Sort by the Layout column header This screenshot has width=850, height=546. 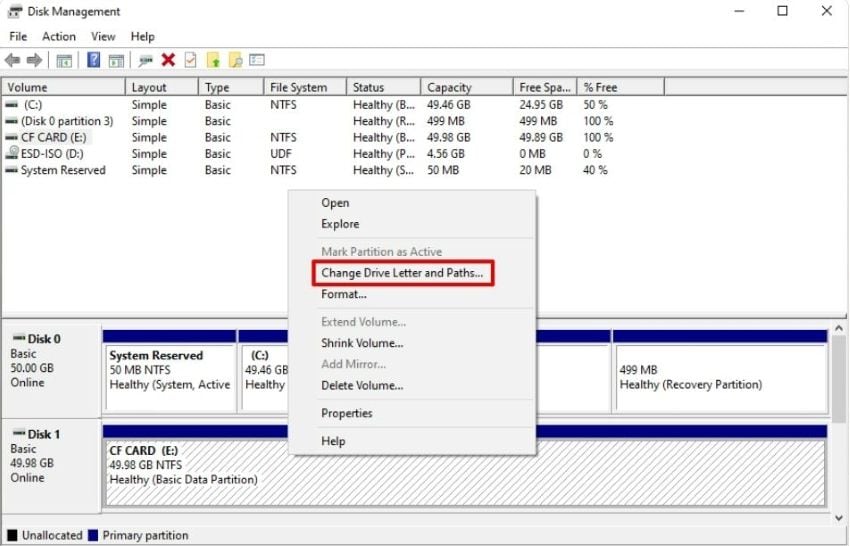pos(162,87)
